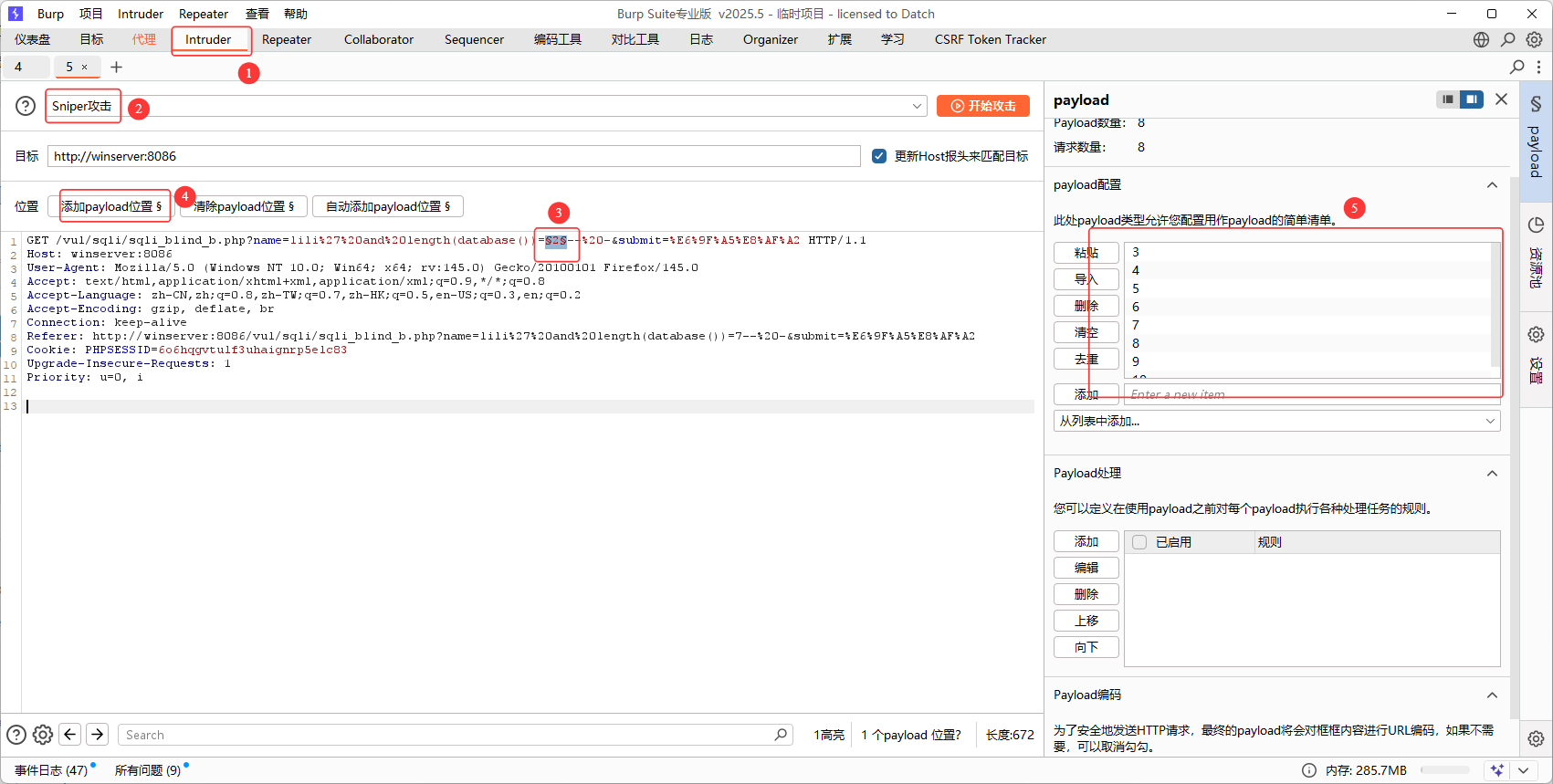The width and height of the screenshot is (1553, 784).
Task: Click 自动添加payload位置 § button
Action: coord(388,206)
